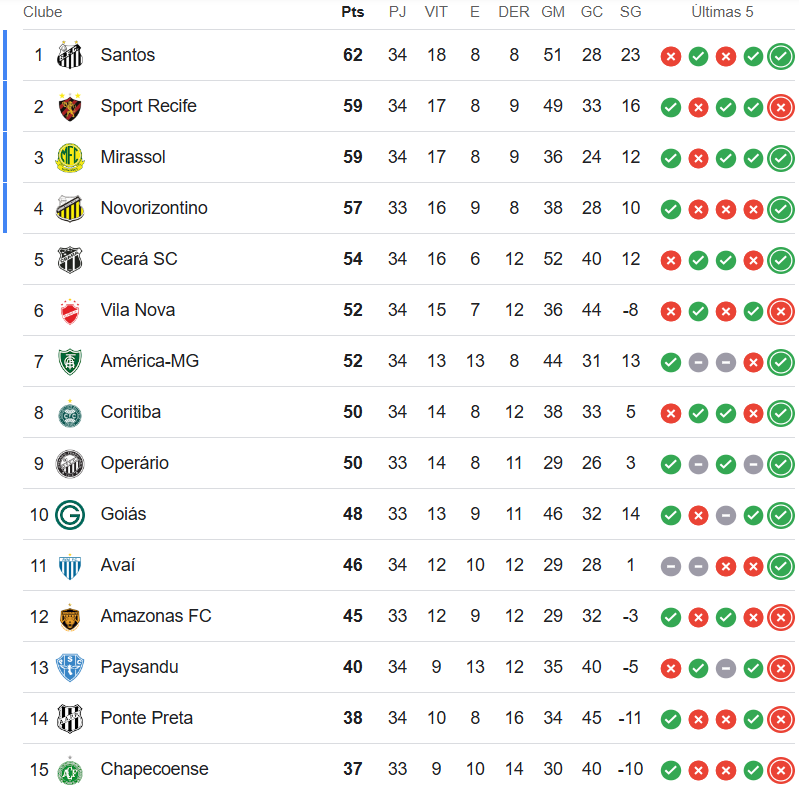799x790 pixels.
Task: Click Paysandu's 40 points value
Action: click(352, 667)
